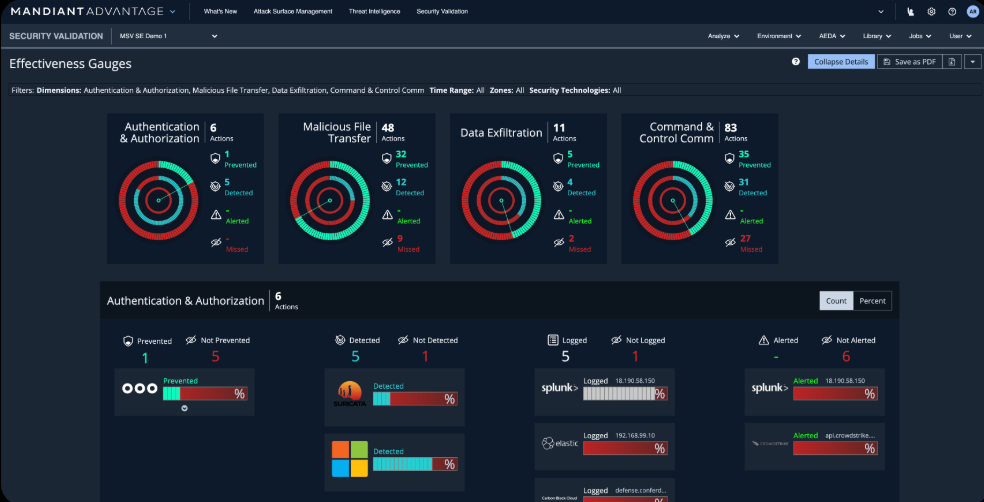984x502 pixels.
Task: Click the Prevented progress bar for three-circle vendor
Action: tap(205, 393)
